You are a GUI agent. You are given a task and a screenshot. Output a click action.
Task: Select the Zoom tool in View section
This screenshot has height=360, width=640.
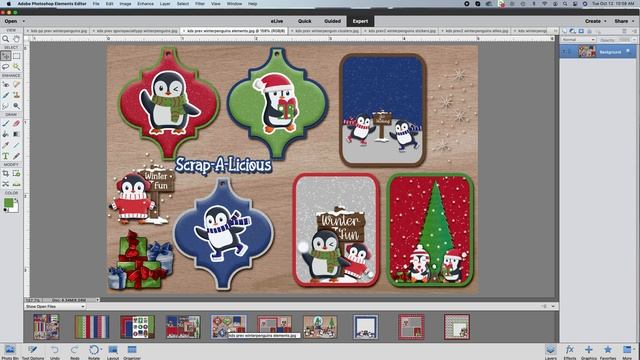coord(6,39)
